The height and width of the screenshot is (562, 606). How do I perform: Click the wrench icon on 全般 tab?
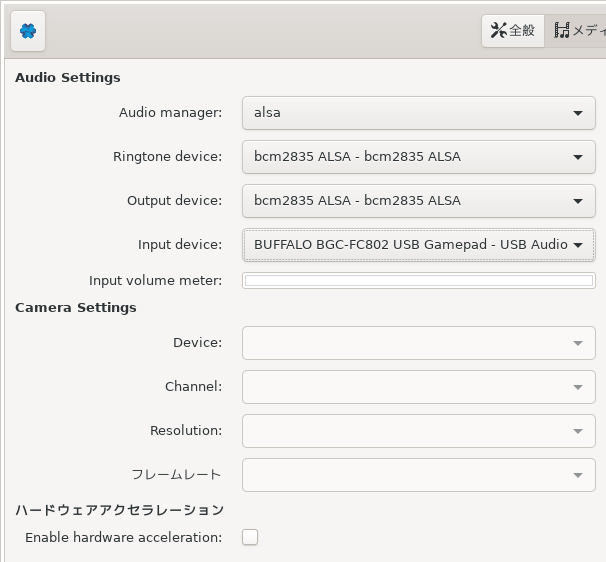tap(498, 30)
